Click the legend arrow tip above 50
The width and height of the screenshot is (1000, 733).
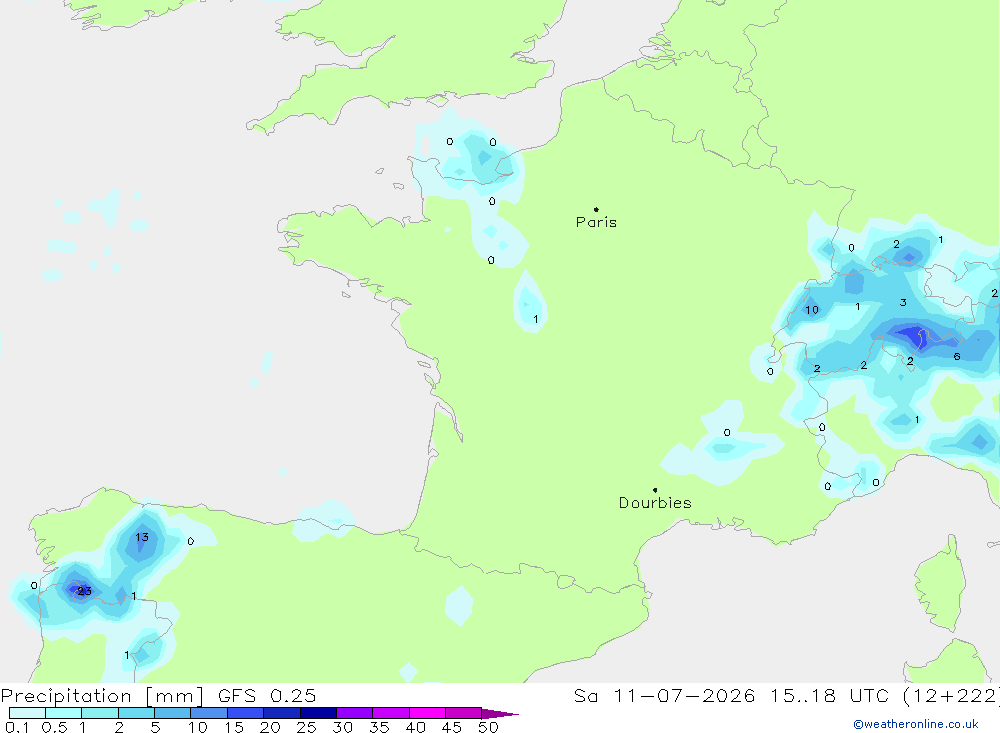pos(499,713)
